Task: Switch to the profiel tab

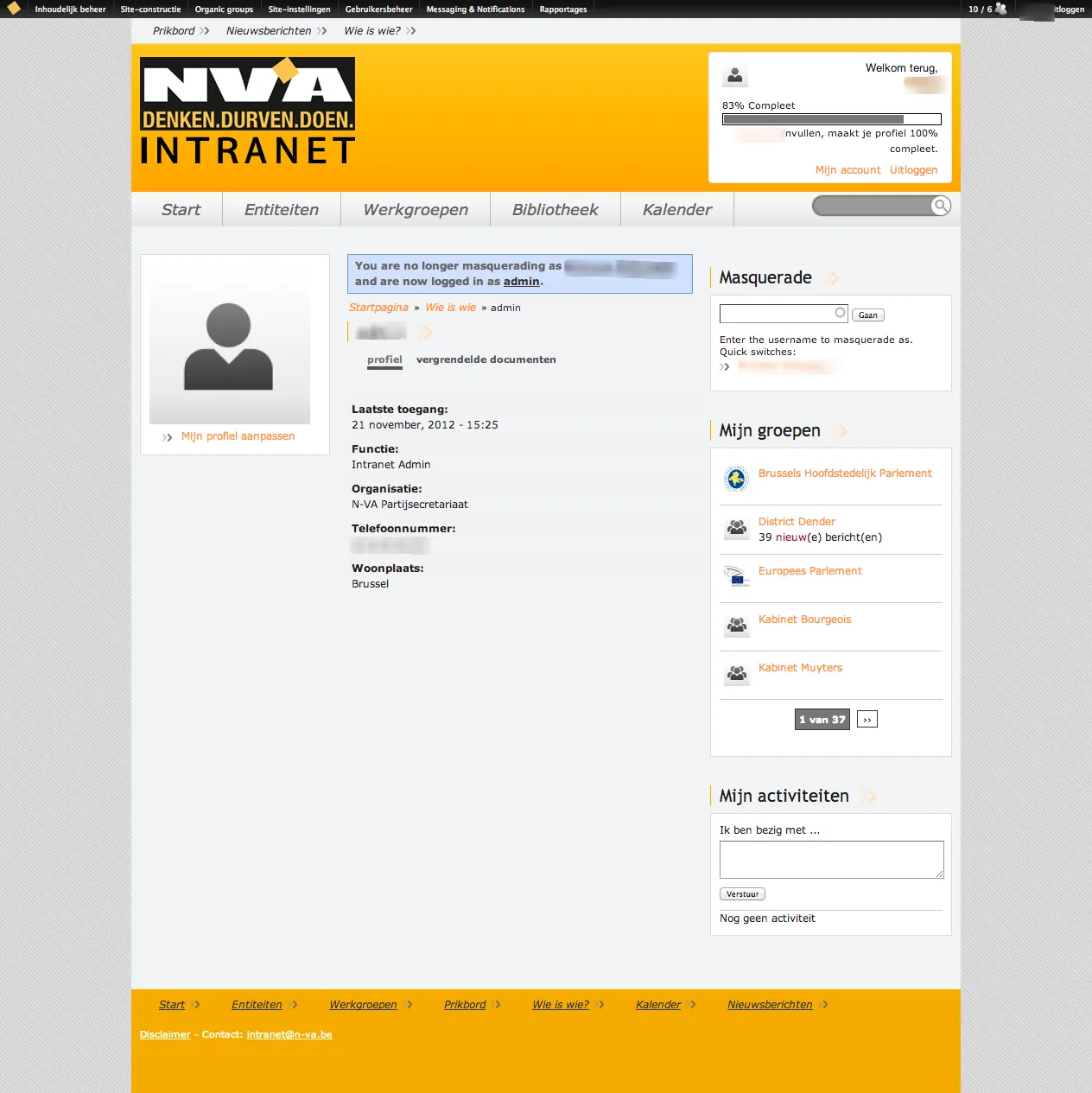Action: 384,360
